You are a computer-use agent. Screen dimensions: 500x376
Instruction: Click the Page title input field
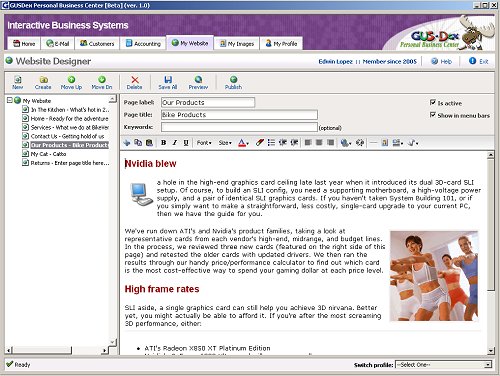[239, 115]
